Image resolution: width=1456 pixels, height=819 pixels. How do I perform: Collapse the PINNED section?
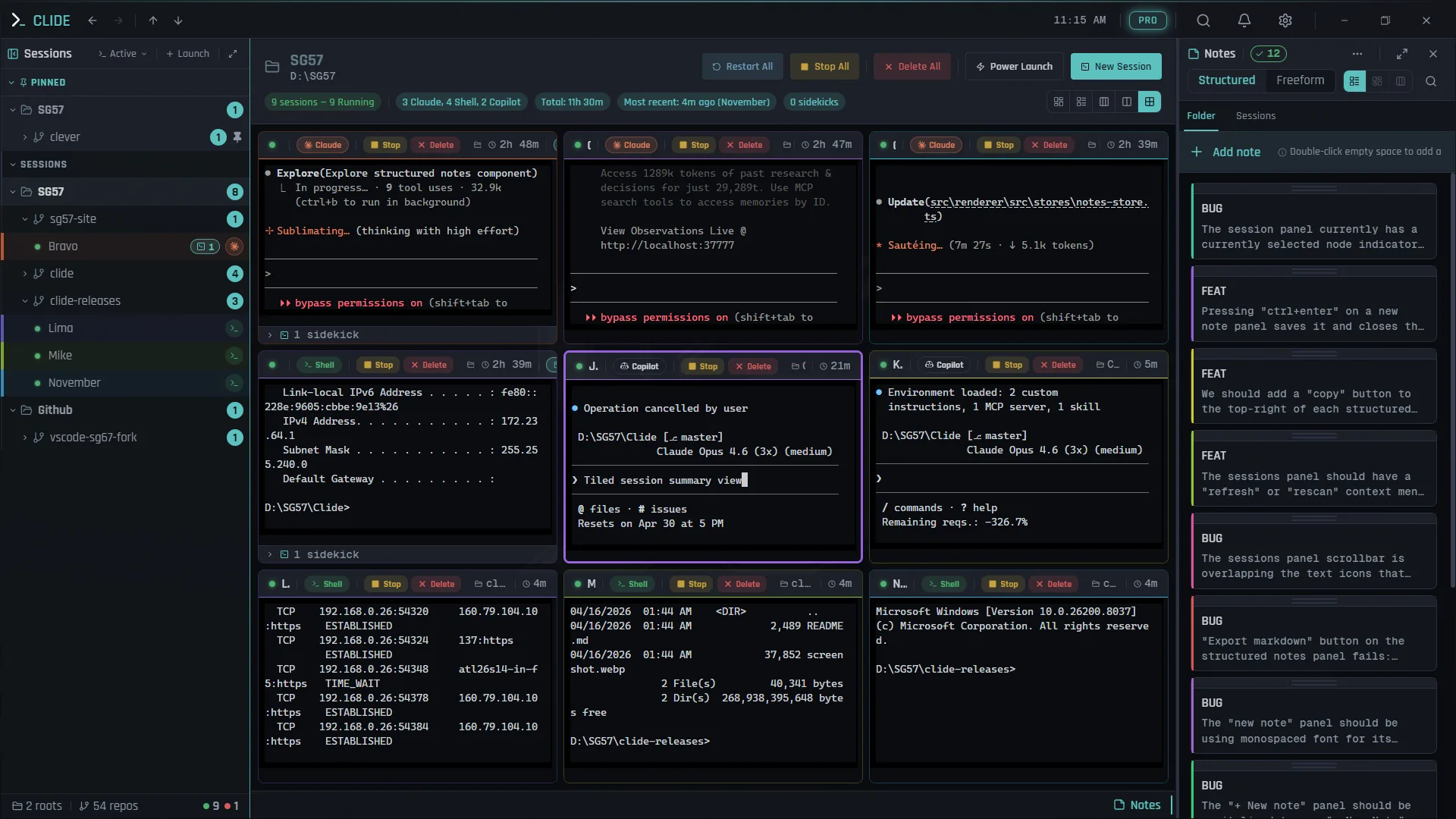[x=12, y=83]
